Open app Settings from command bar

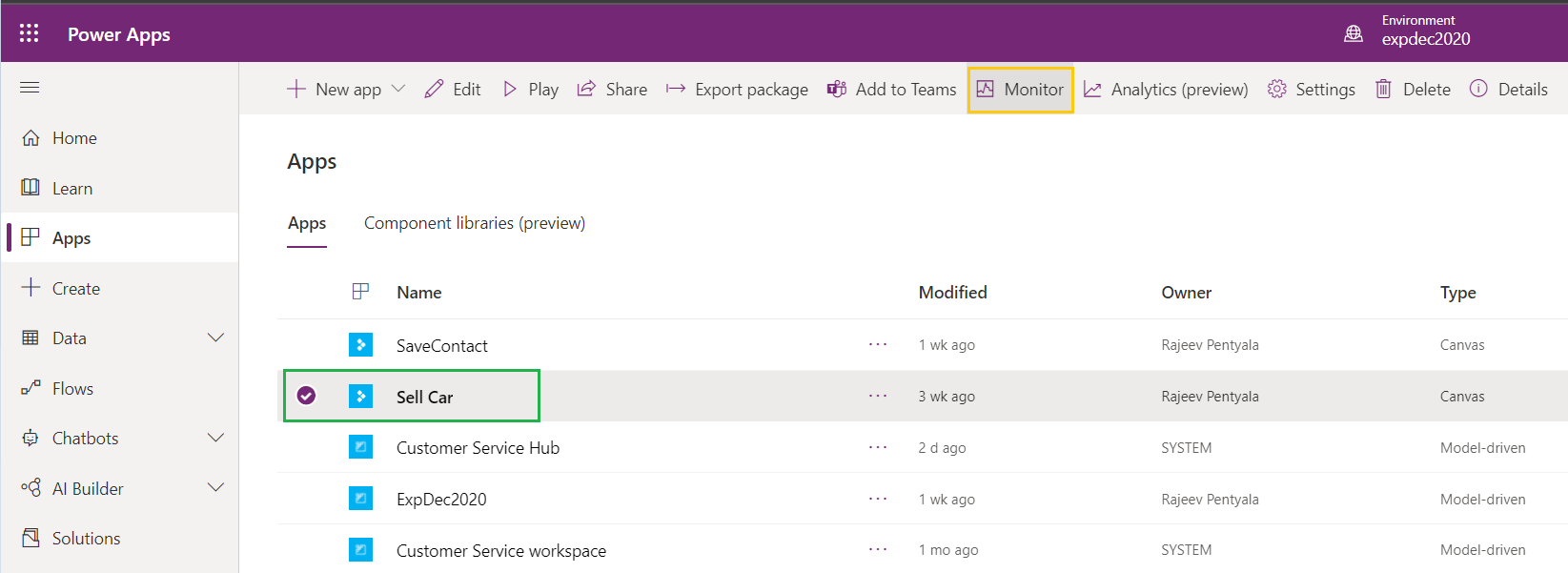1312,89
